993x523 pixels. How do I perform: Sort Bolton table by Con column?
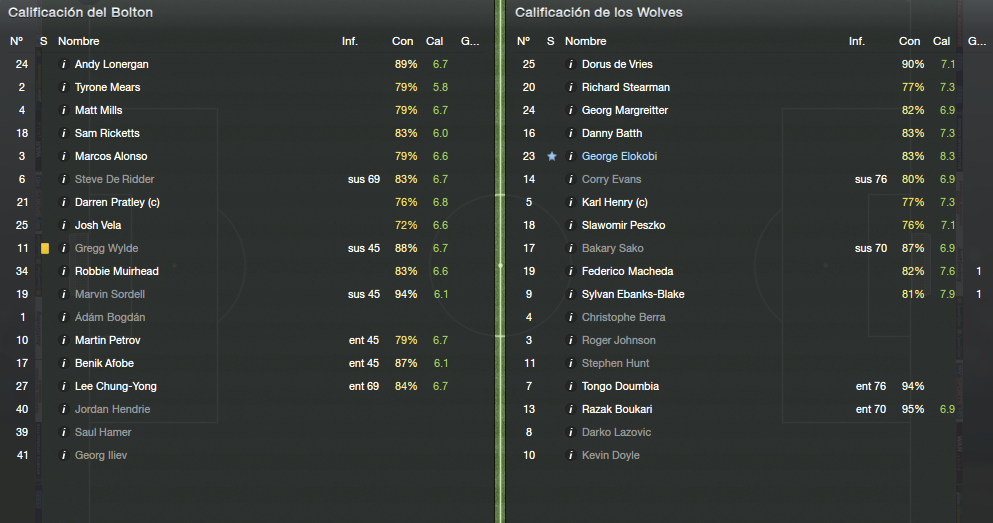tap(402, 41)
